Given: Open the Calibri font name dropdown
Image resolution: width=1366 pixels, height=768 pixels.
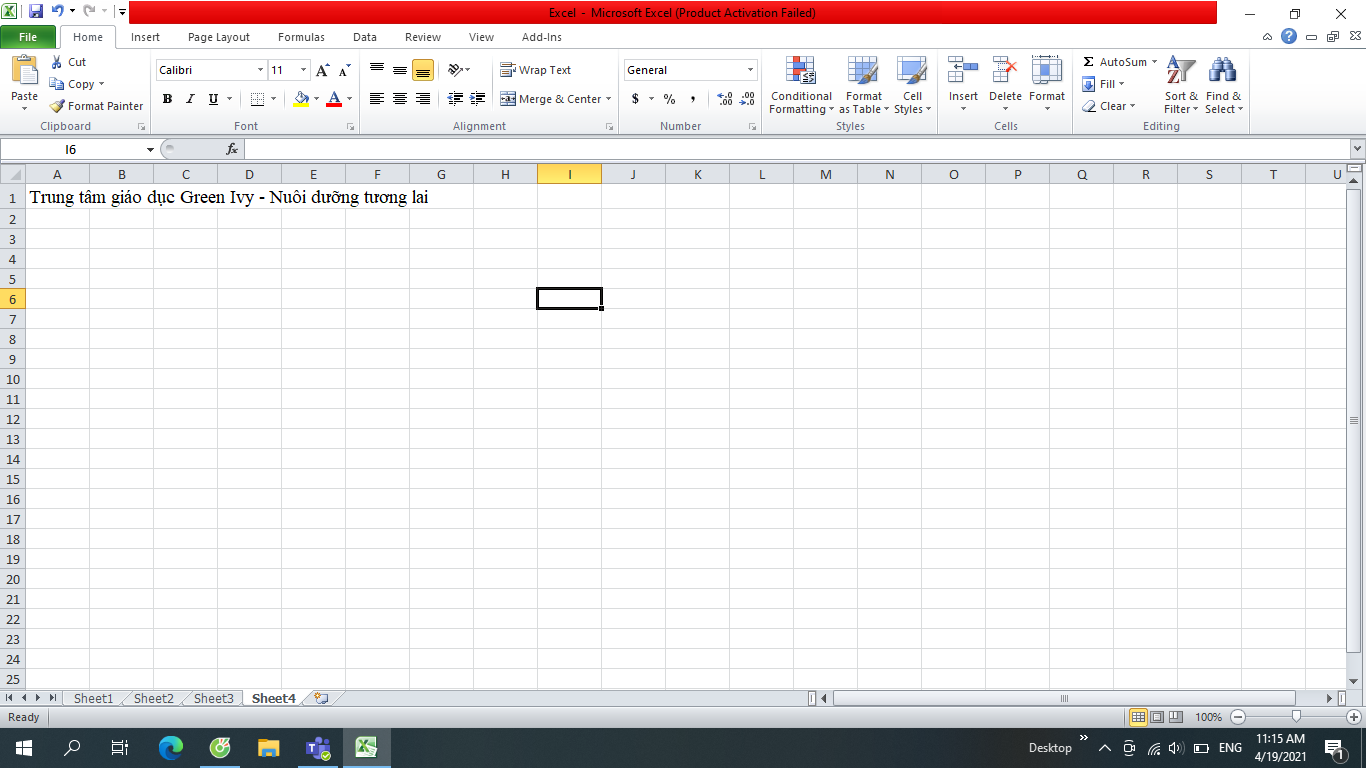Looking at the screenshot, I should click(261, 70).
